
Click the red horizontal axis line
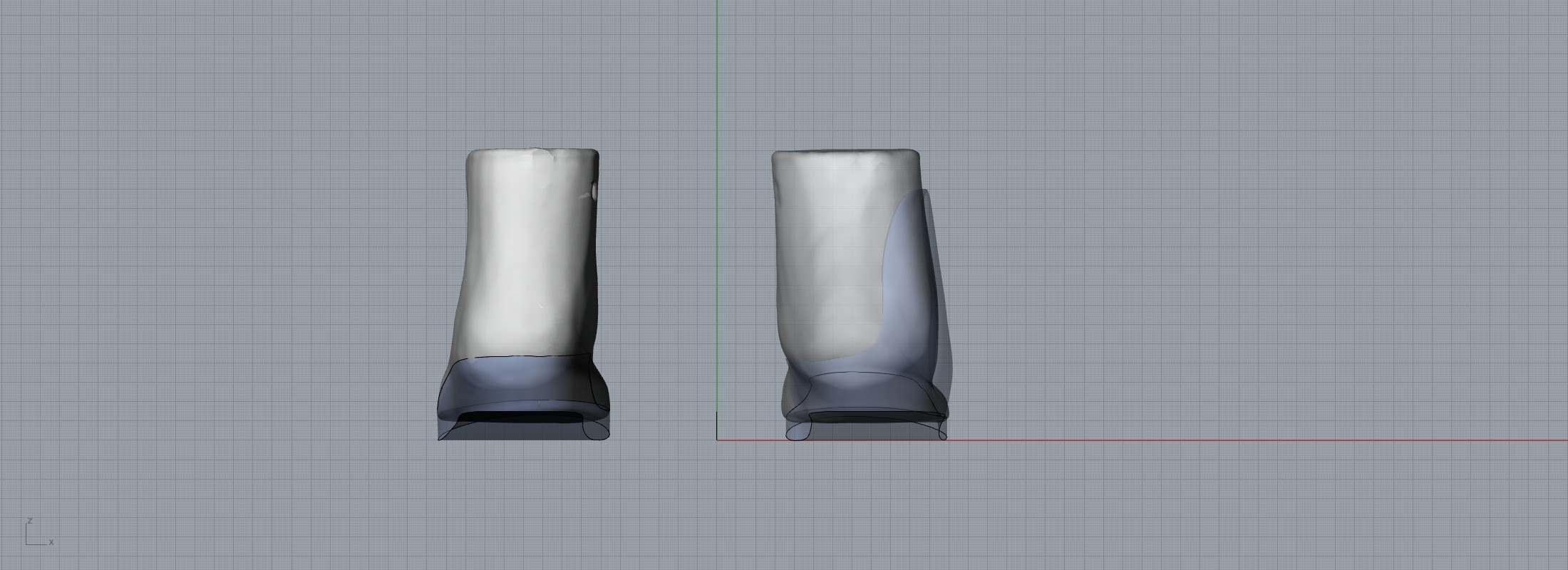(x=1212, y=440)
